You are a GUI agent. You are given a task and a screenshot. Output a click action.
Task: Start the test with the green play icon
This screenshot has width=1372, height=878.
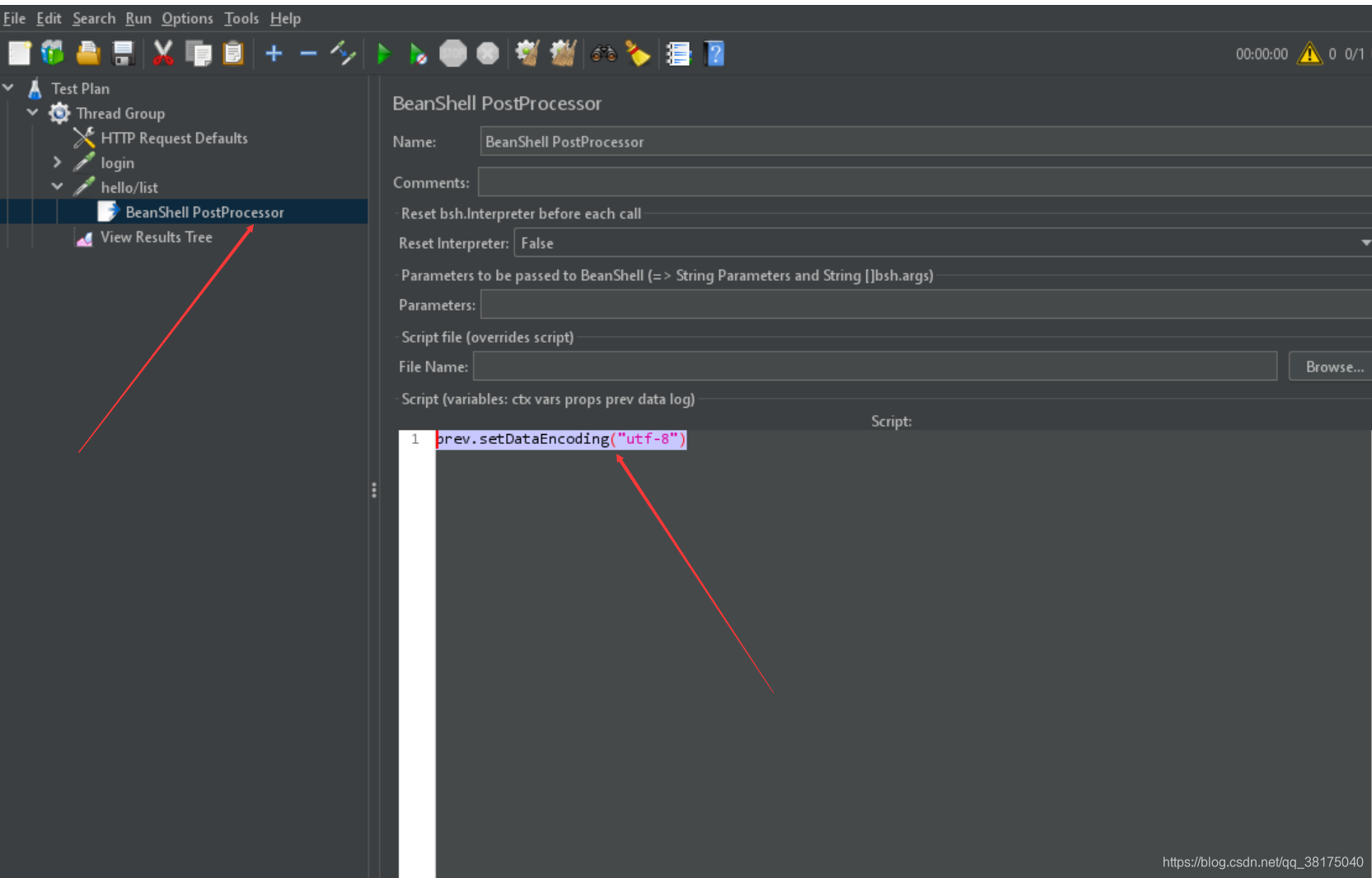(383, 54)
